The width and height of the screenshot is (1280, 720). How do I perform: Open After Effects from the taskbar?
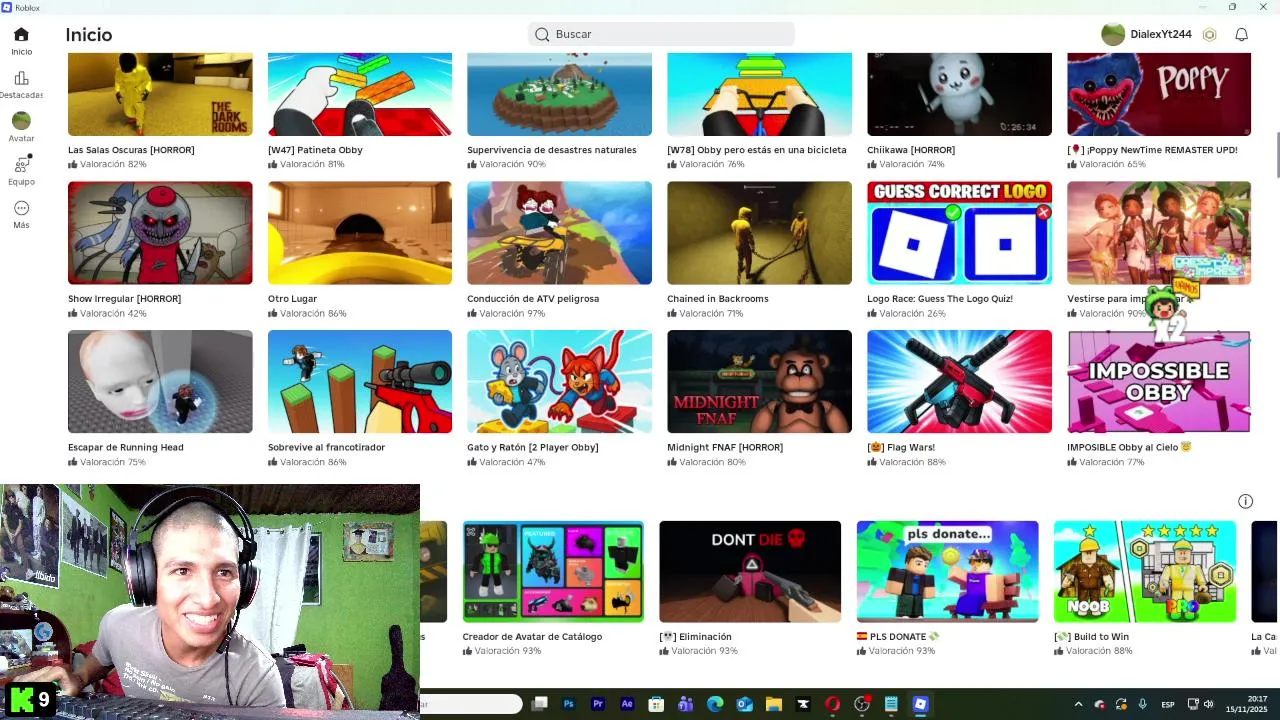point(627,704)
